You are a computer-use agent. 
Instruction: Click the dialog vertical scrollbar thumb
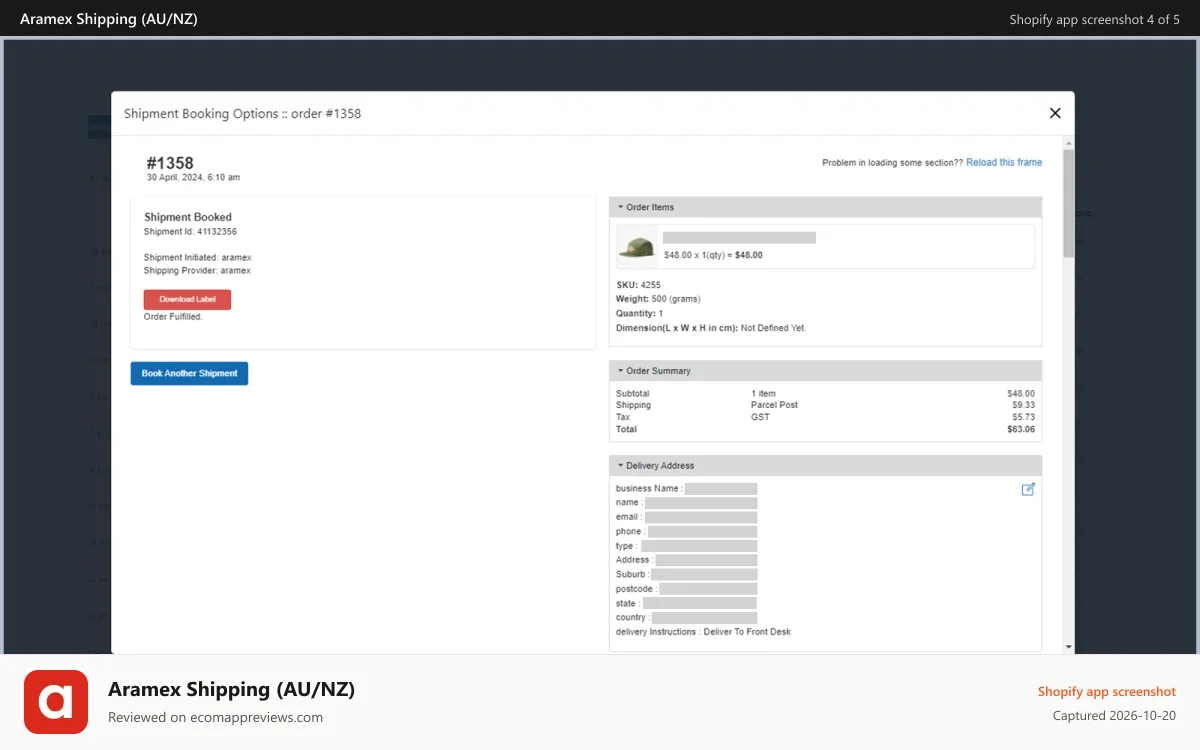pyautogui.click(x=1068, y=204)
